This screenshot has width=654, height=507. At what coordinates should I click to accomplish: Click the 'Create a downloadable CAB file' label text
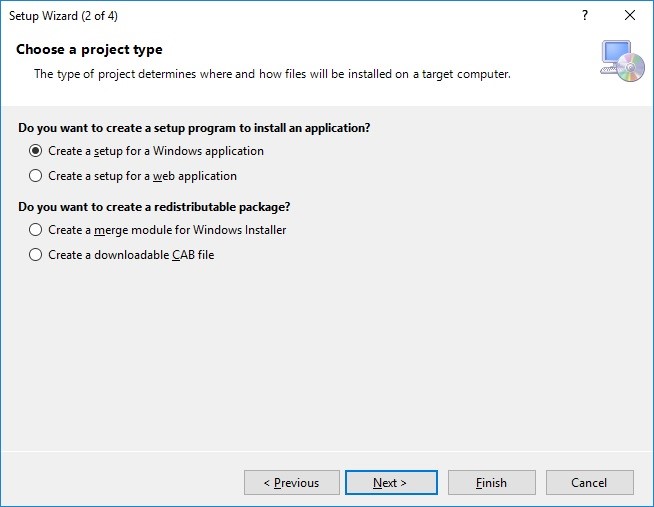tap(131, 255)
